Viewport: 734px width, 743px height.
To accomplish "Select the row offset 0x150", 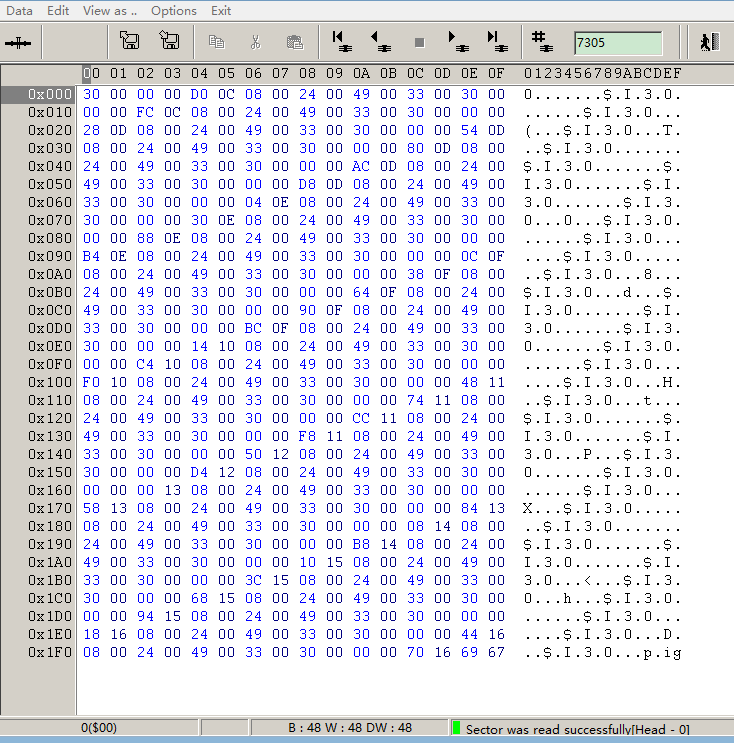I will tap(50, 472).
